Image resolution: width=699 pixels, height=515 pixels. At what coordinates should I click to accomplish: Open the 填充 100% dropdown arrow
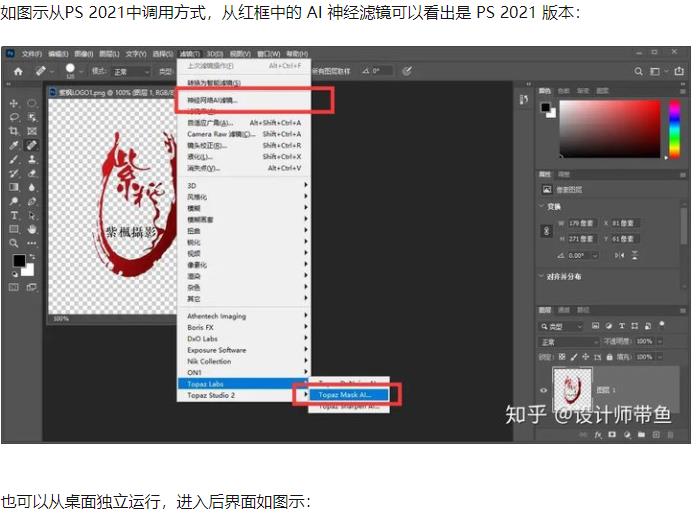tap(660, 357)
